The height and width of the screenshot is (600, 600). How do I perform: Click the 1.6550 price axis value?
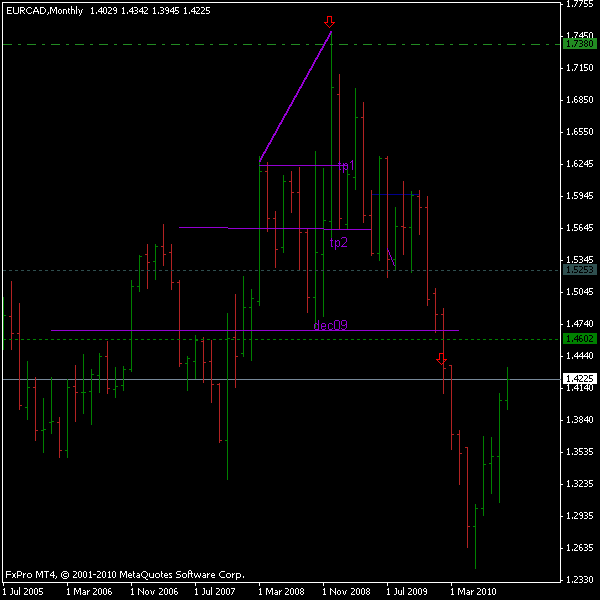click(579, 132)
